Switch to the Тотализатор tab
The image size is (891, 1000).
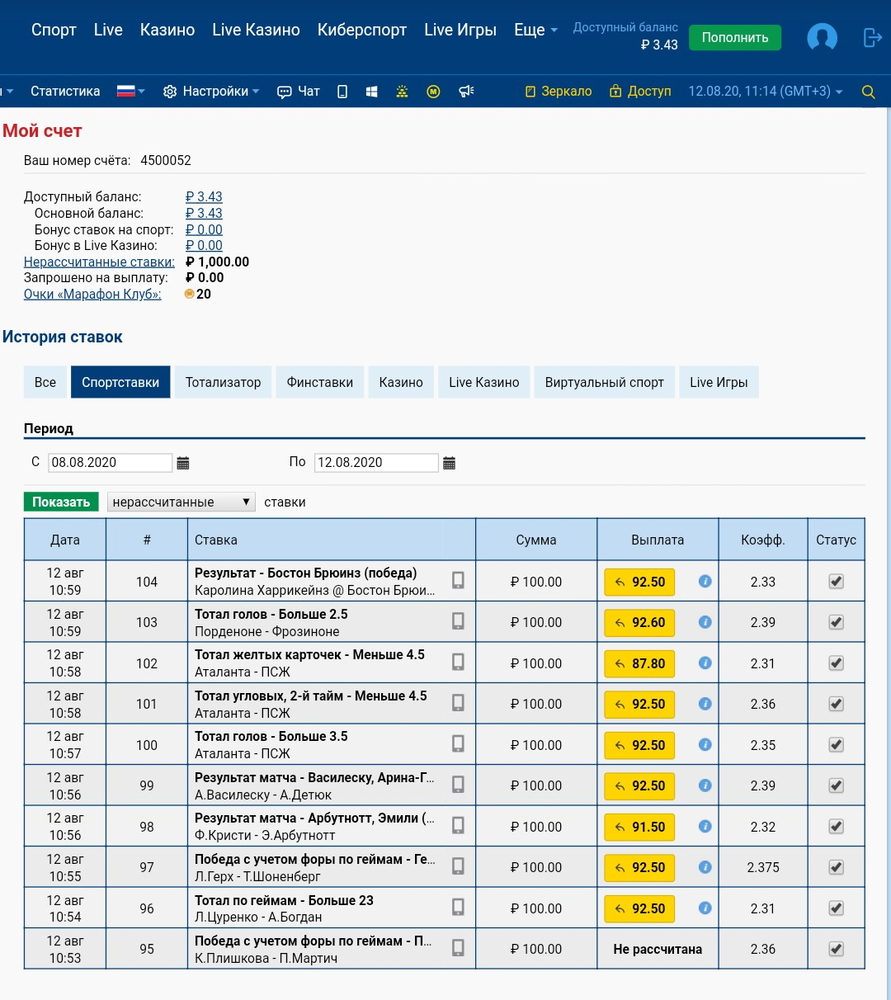coord(223,382)
